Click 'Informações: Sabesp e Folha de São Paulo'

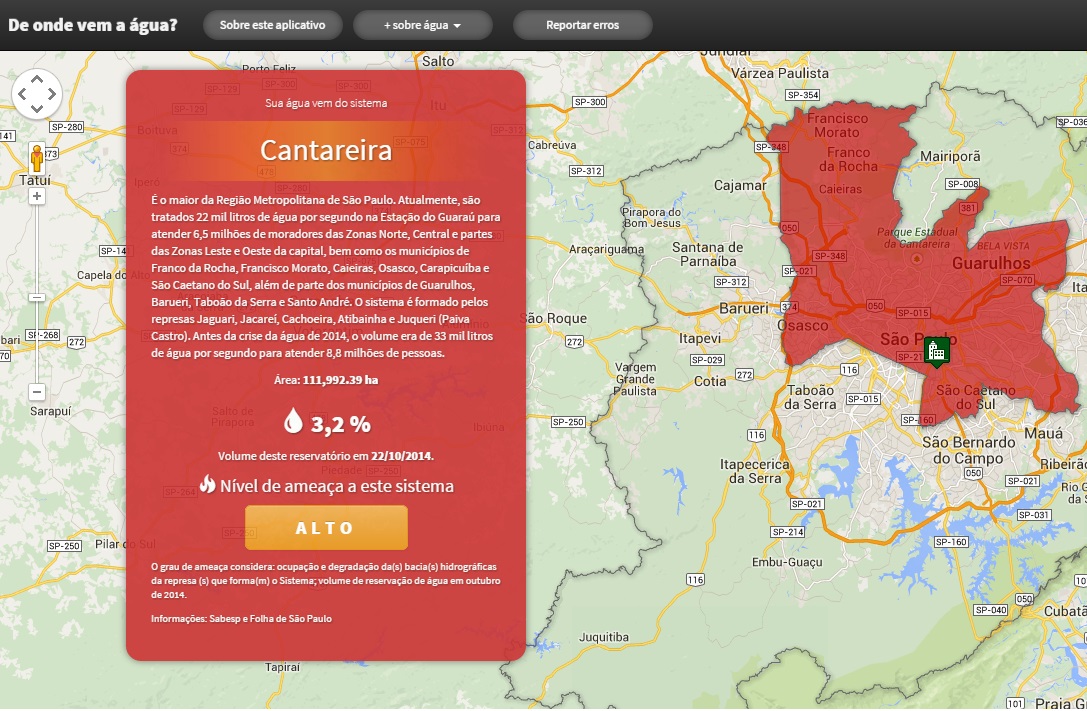pos(241,618)
